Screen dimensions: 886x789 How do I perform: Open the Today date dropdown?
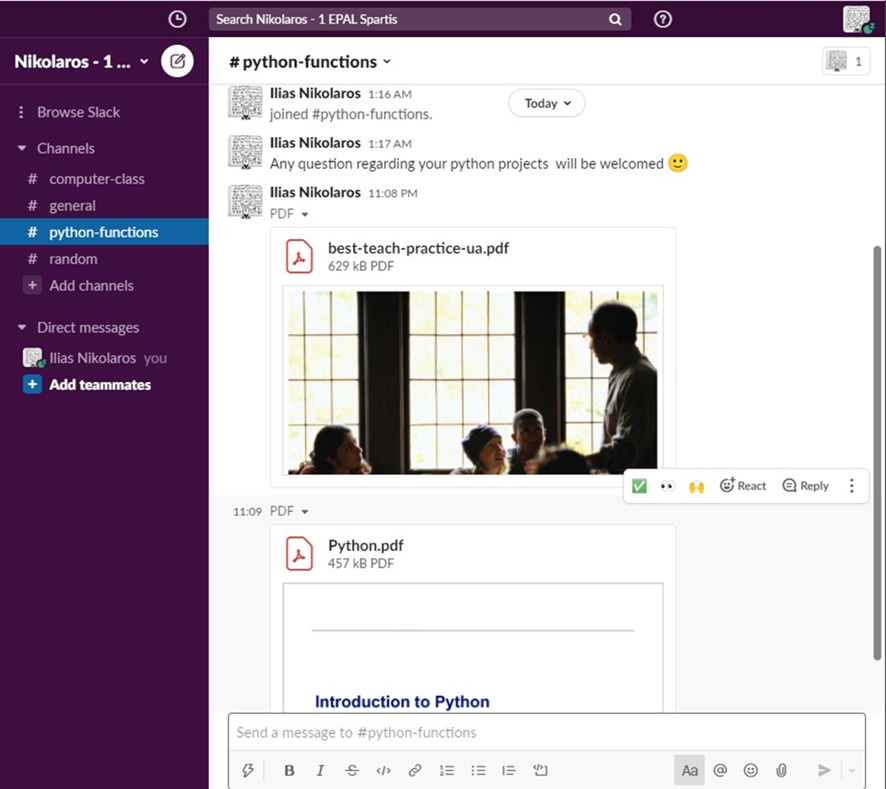tap(547, 103)
